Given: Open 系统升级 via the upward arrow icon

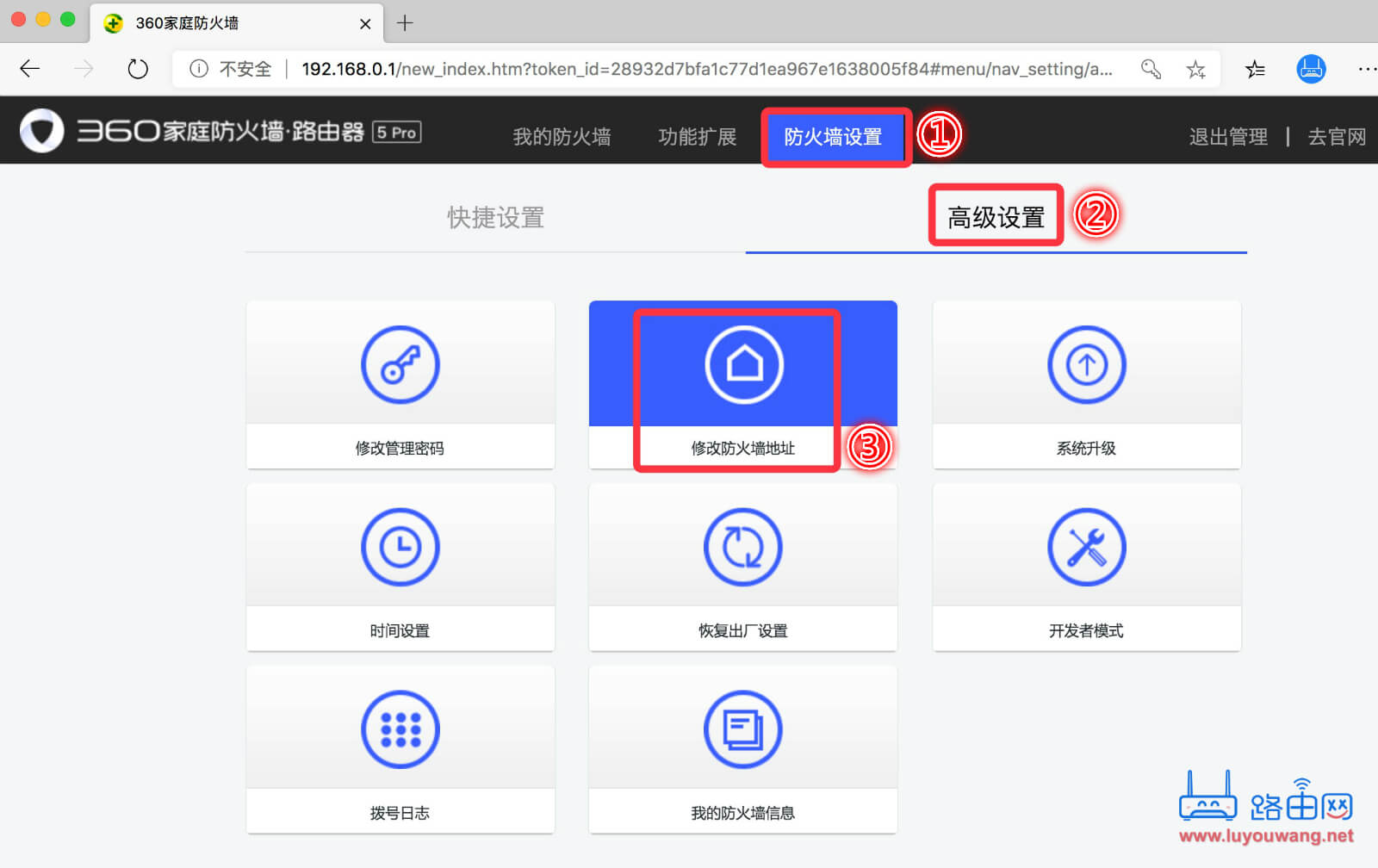Looking at the screenshot, I should (x=1086, y=363).
